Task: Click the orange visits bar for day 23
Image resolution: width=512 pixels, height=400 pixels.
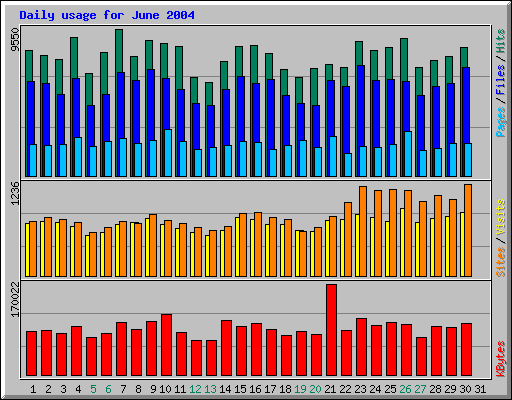Action: (363, 231)
